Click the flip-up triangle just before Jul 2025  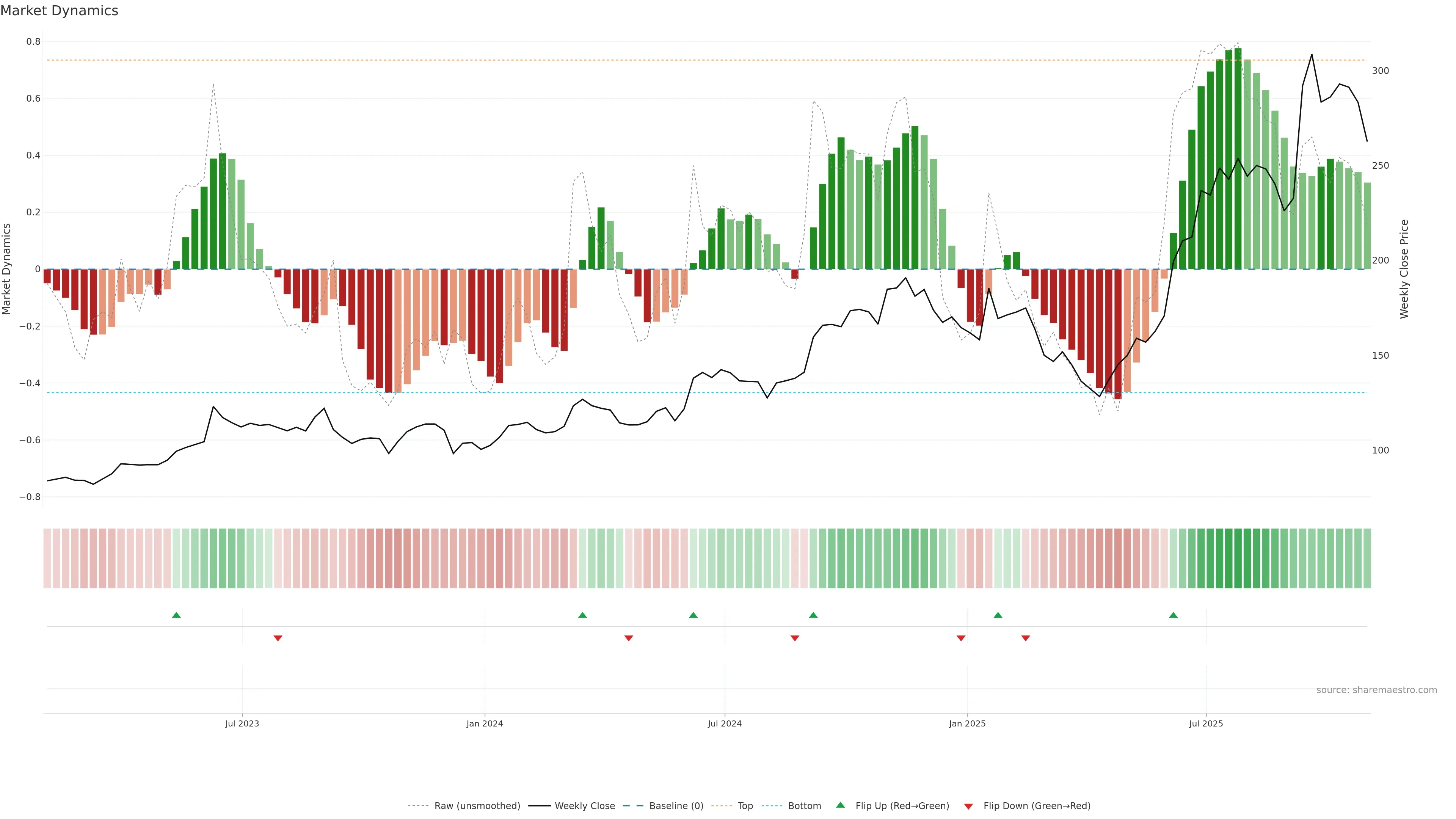pyautogui.click(x=1174, y=615)
